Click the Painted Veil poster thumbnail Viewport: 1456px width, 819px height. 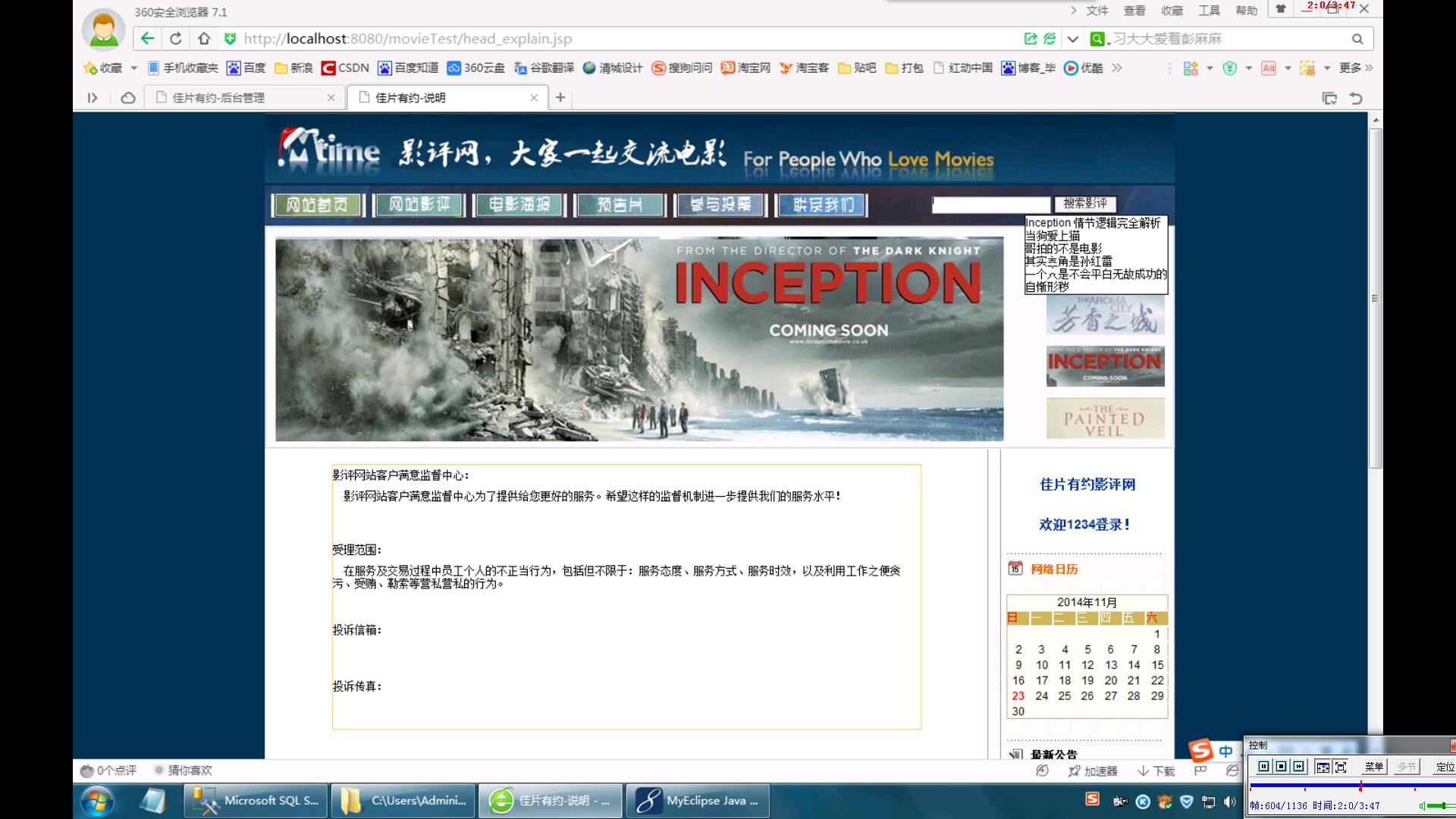pos(1106,418)
